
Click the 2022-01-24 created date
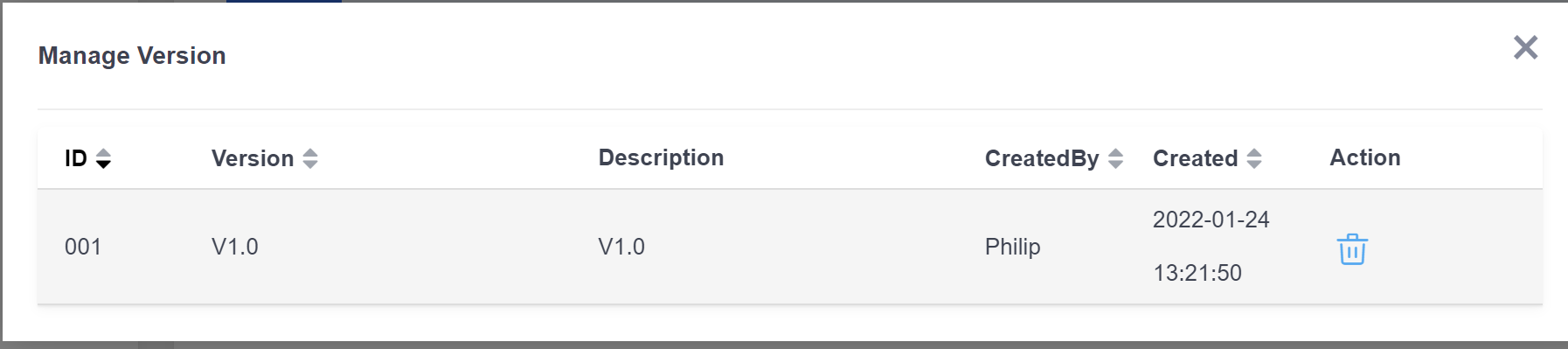[x=1211, y=220]
